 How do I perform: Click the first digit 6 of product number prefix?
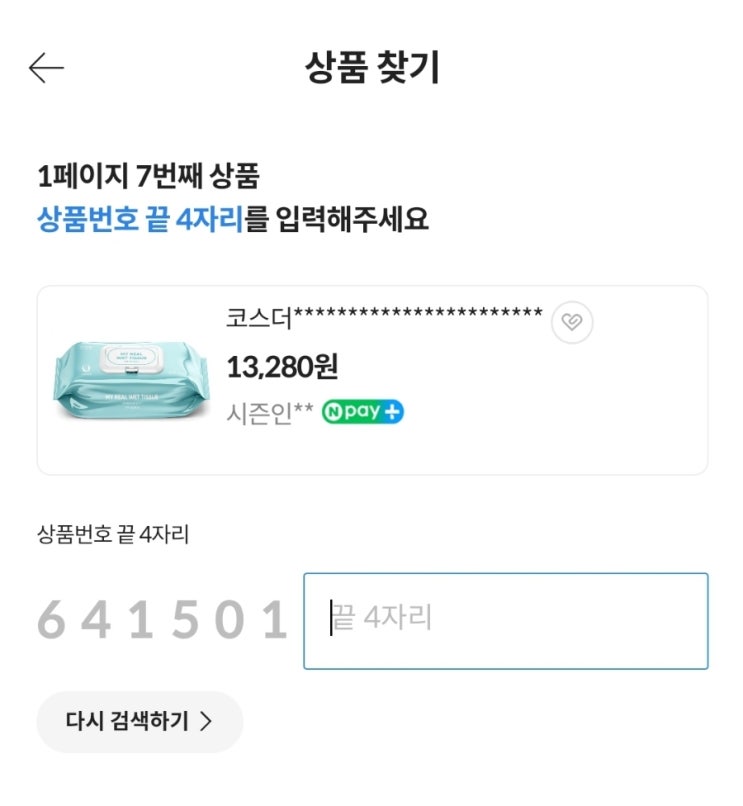click(x=51, y=621)
